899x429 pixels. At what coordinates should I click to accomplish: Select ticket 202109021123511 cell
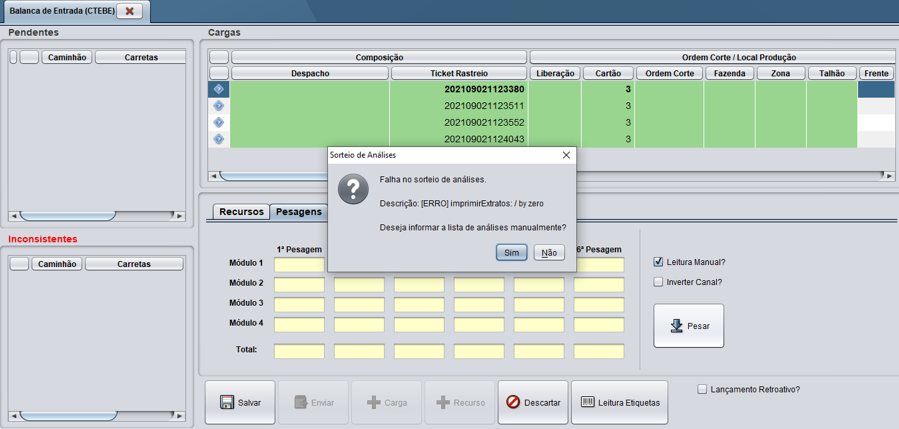[459, 106]
